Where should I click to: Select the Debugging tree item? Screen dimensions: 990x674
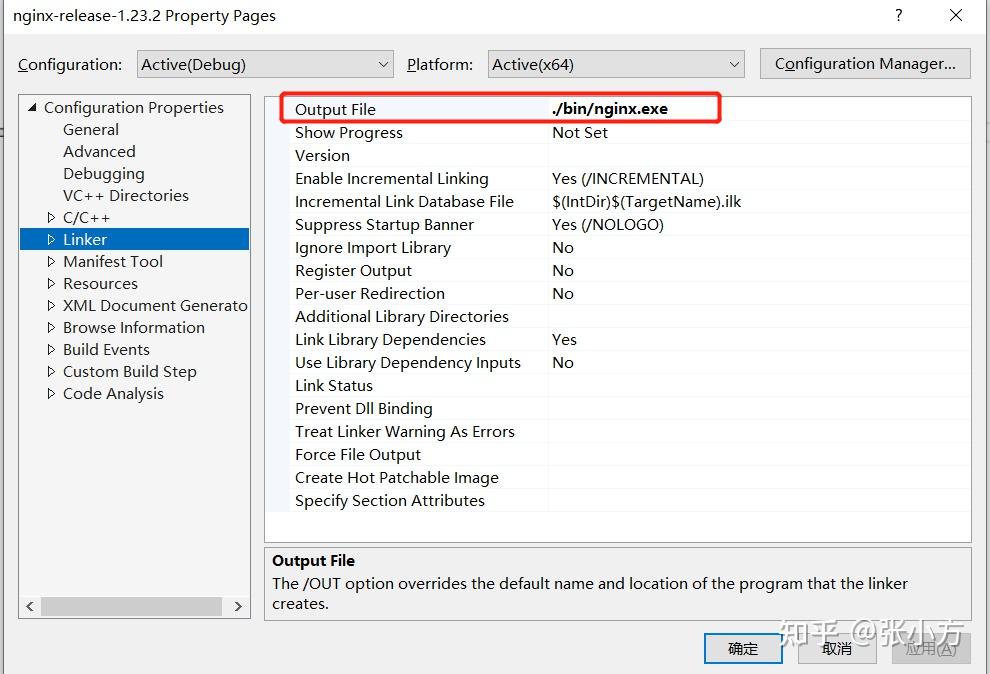(104, 173)
